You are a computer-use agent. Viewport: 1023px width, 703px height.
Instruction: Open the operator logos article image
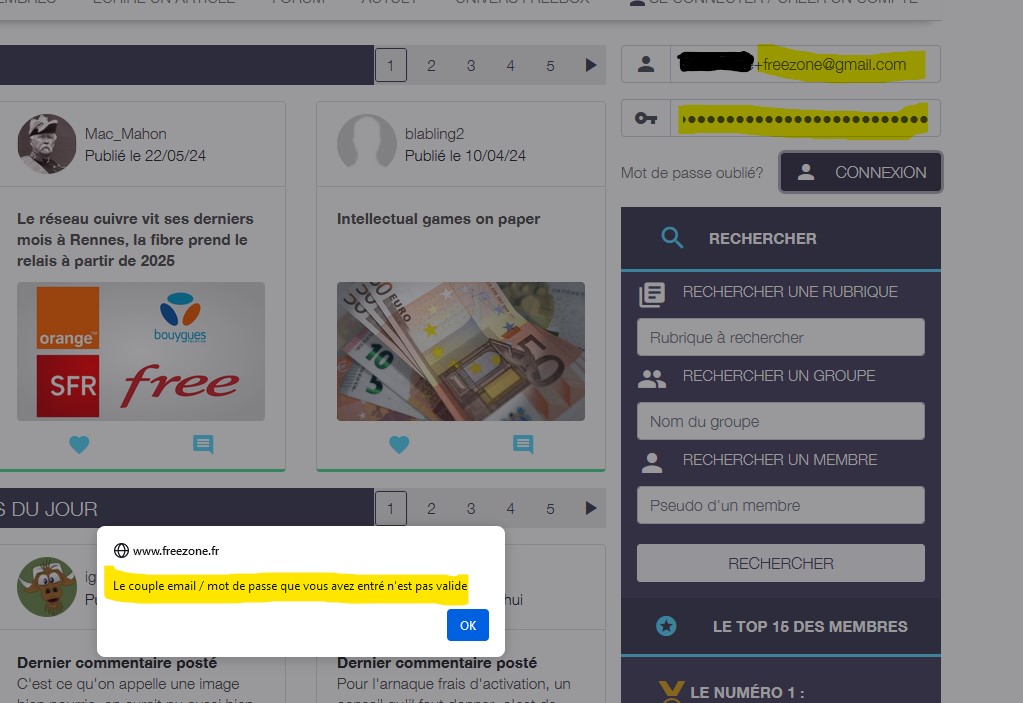(141, 351)
